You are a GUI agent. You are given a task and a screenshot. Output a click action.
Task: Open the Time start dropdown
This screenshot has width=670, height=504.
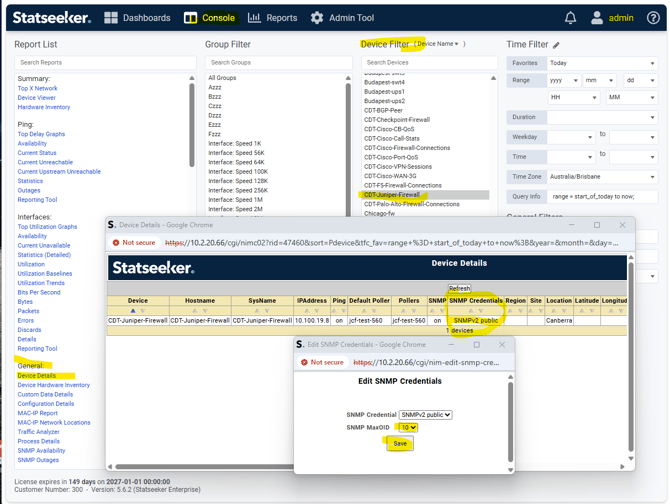pos(571,157)
